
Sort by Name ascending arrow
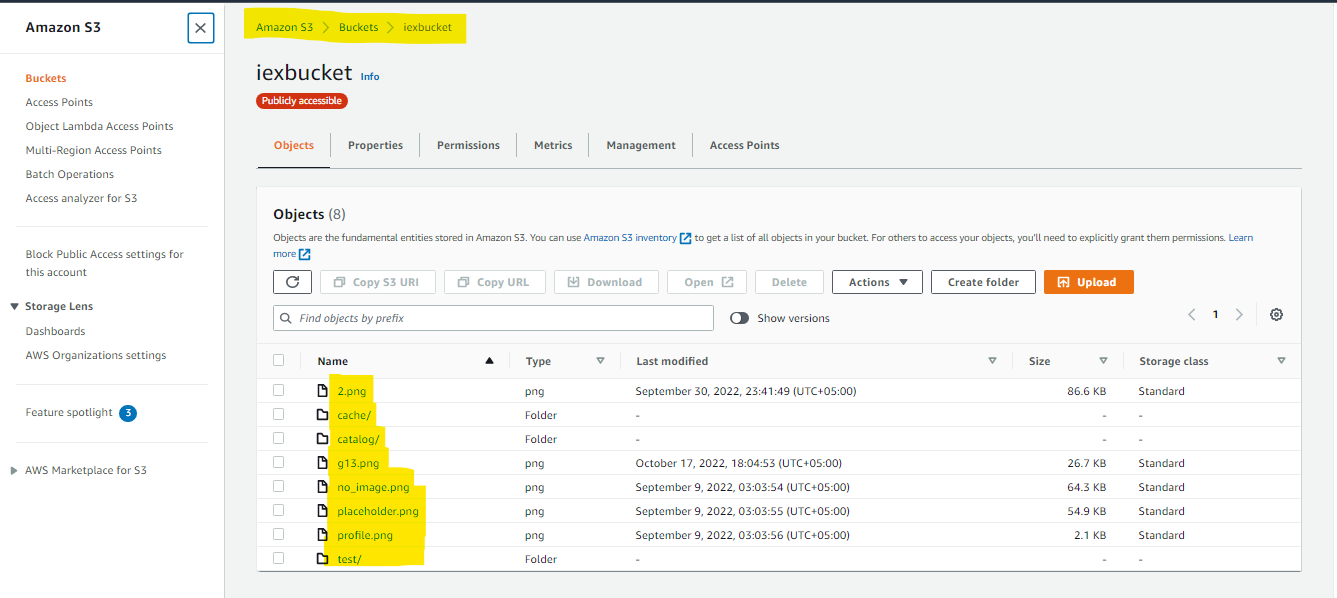pos(489,361)
